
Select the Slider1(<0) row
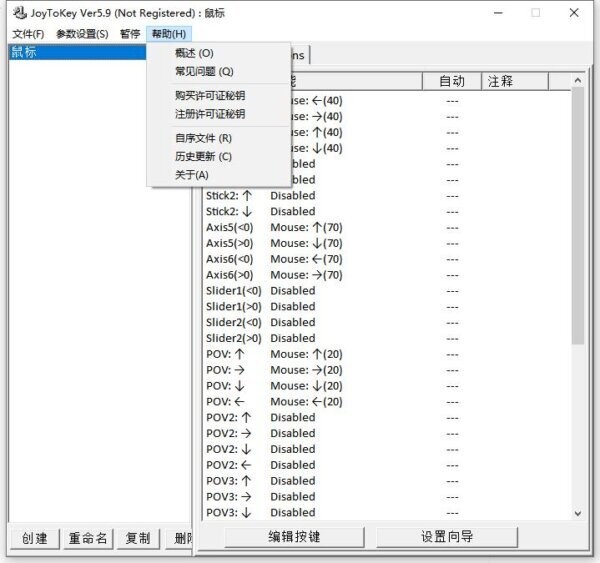(x=386, y=290)
